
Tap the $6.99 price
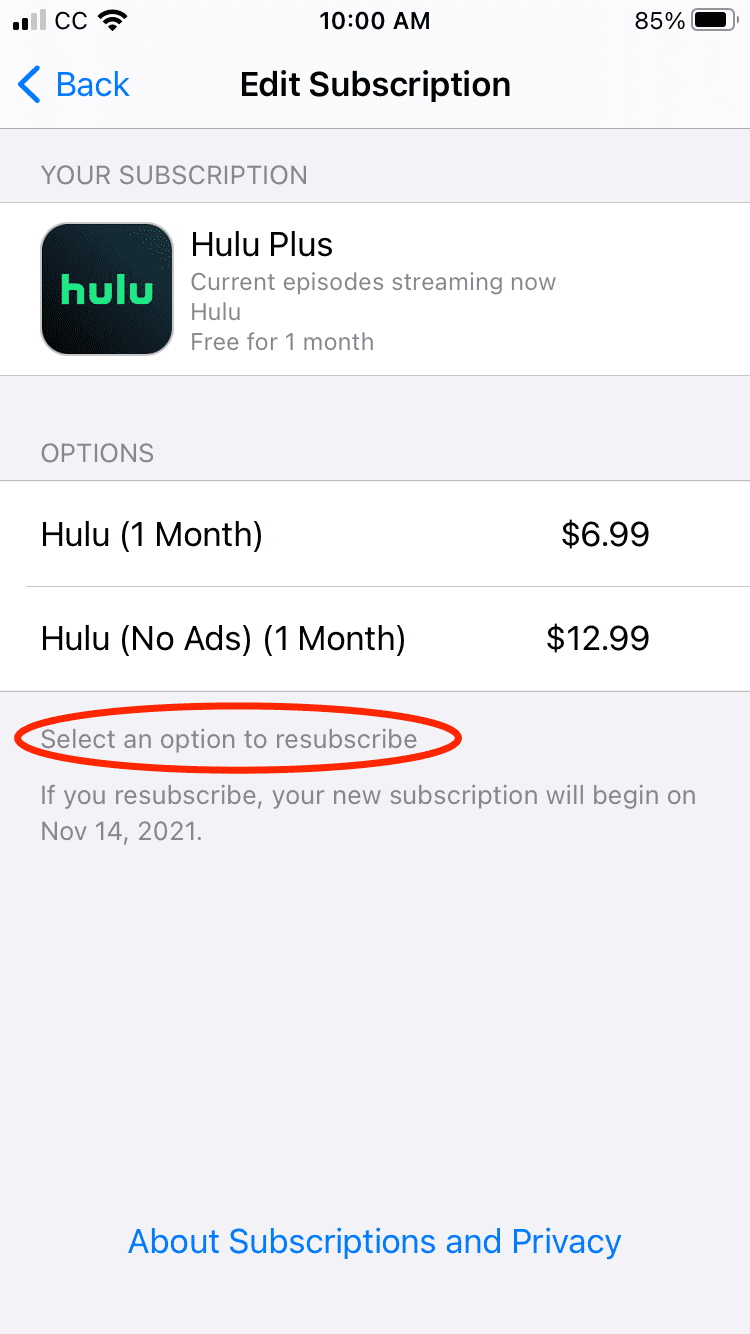tap(605, 534)
